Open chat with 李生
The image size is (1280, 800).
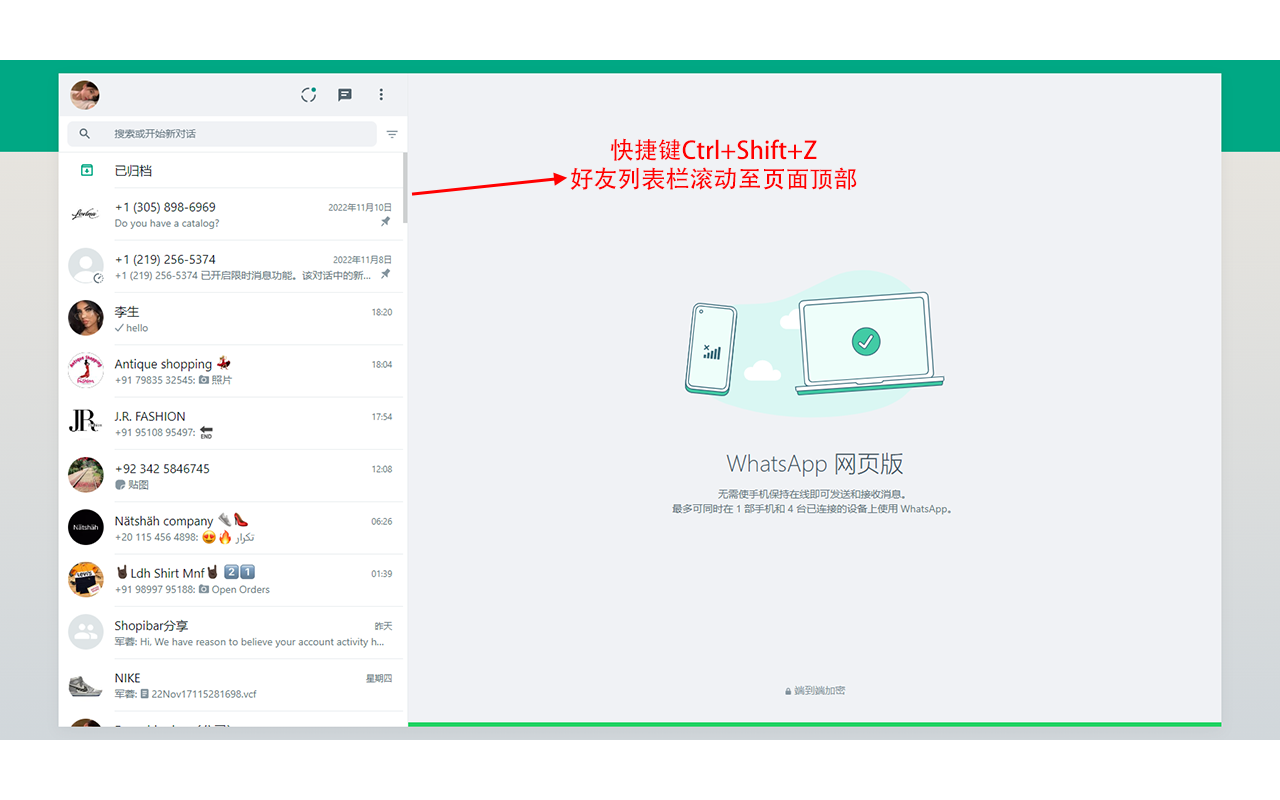[232, 318]
